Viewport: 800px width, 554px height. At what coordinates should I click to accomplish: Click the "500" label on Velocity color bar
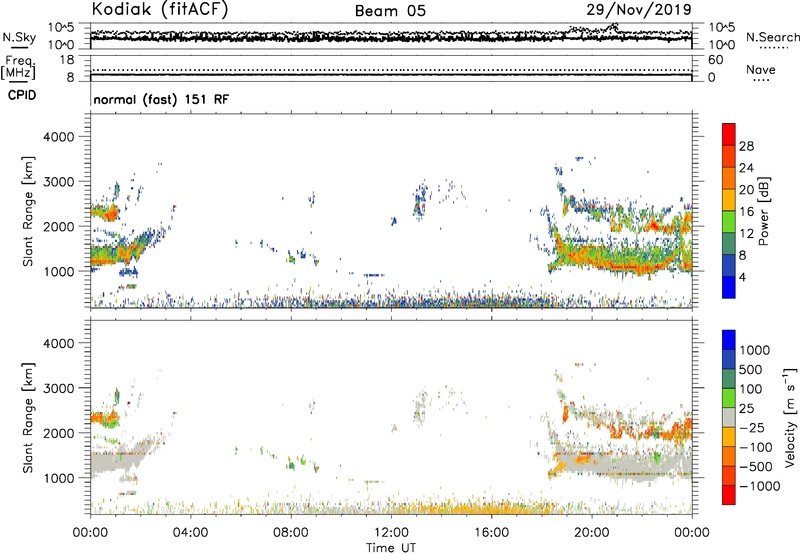pyautogui.click(x=753, y=370)
